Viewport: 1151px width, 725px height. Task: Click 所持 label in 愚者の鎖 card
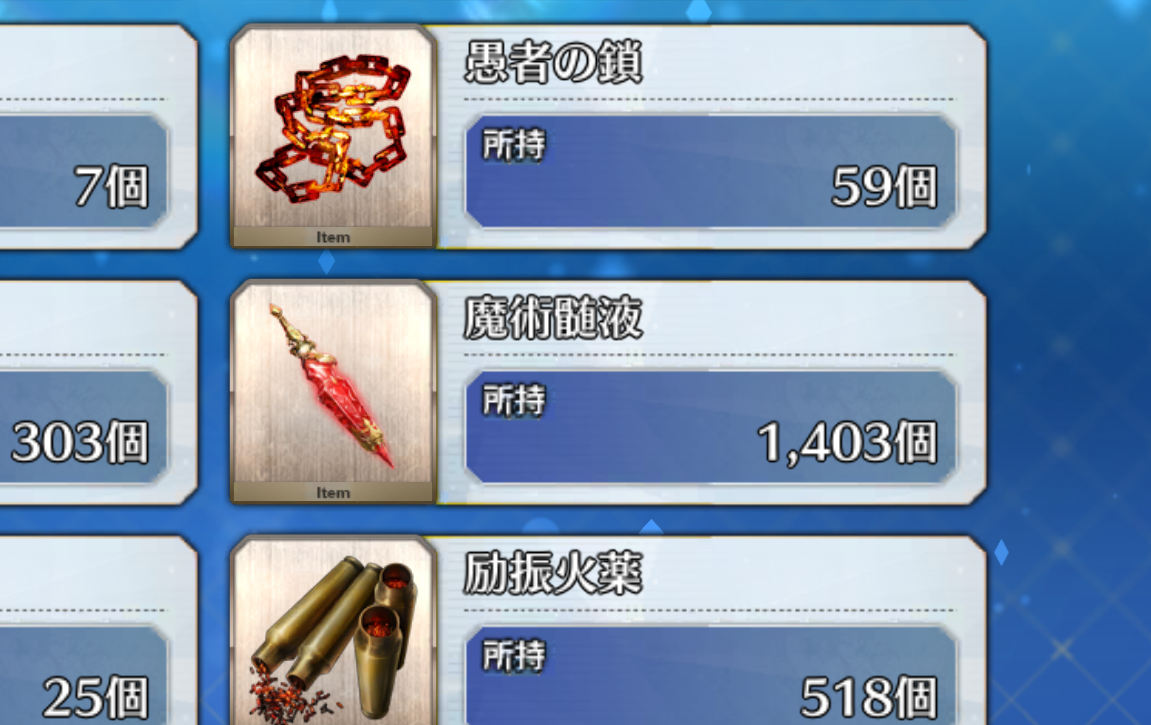pyautogui.click(x=514, y=145)
